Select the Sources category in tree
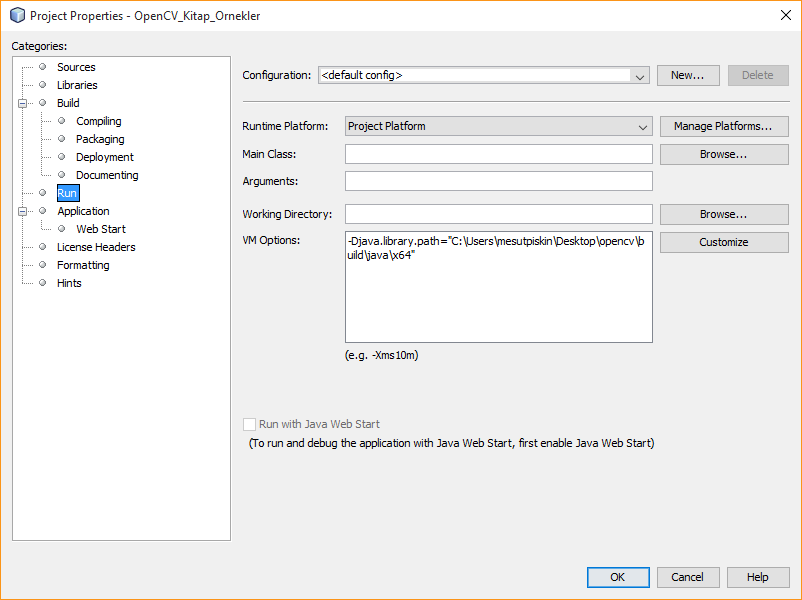This screenshot has height=600, width=802. tap(76, 67)
